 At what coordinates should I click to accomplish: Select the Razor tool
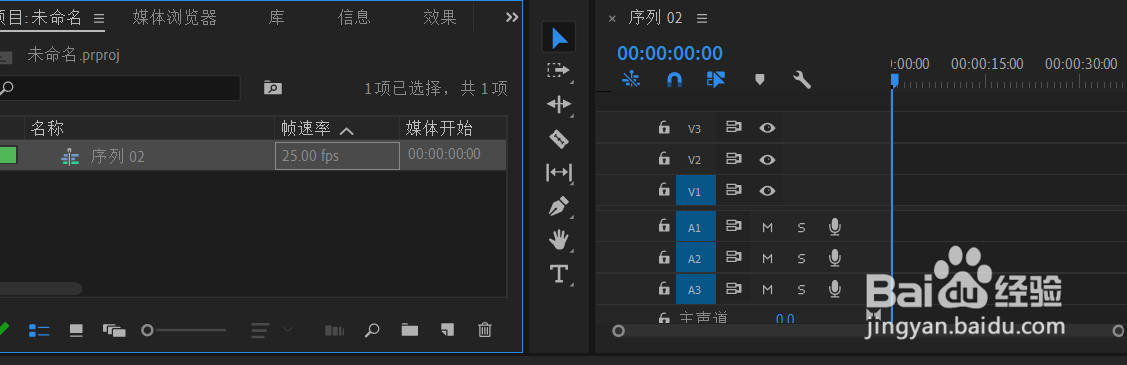[x=559, y=139]
